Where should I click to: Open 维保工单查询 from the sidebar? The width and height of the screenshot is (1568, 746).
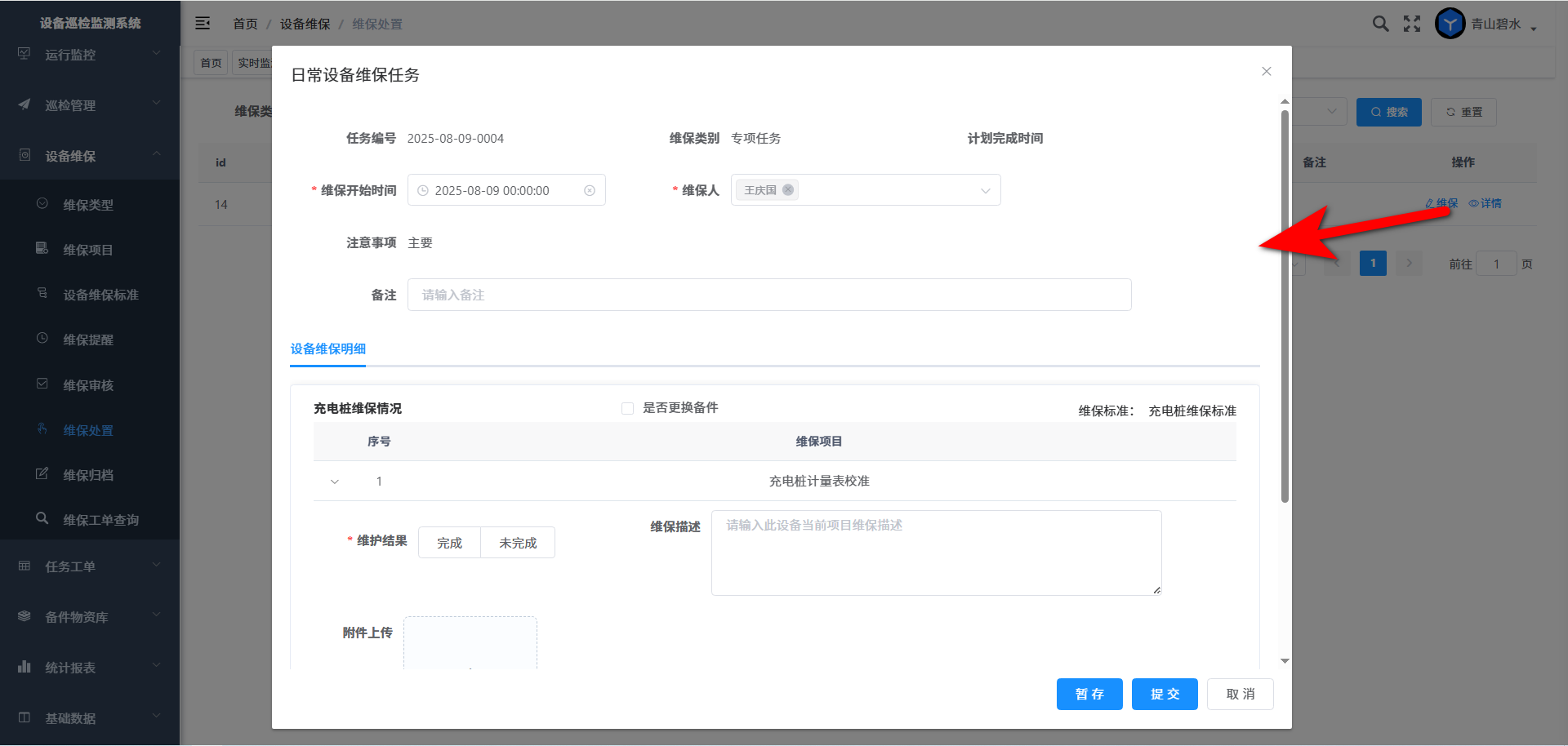(100, 520)
